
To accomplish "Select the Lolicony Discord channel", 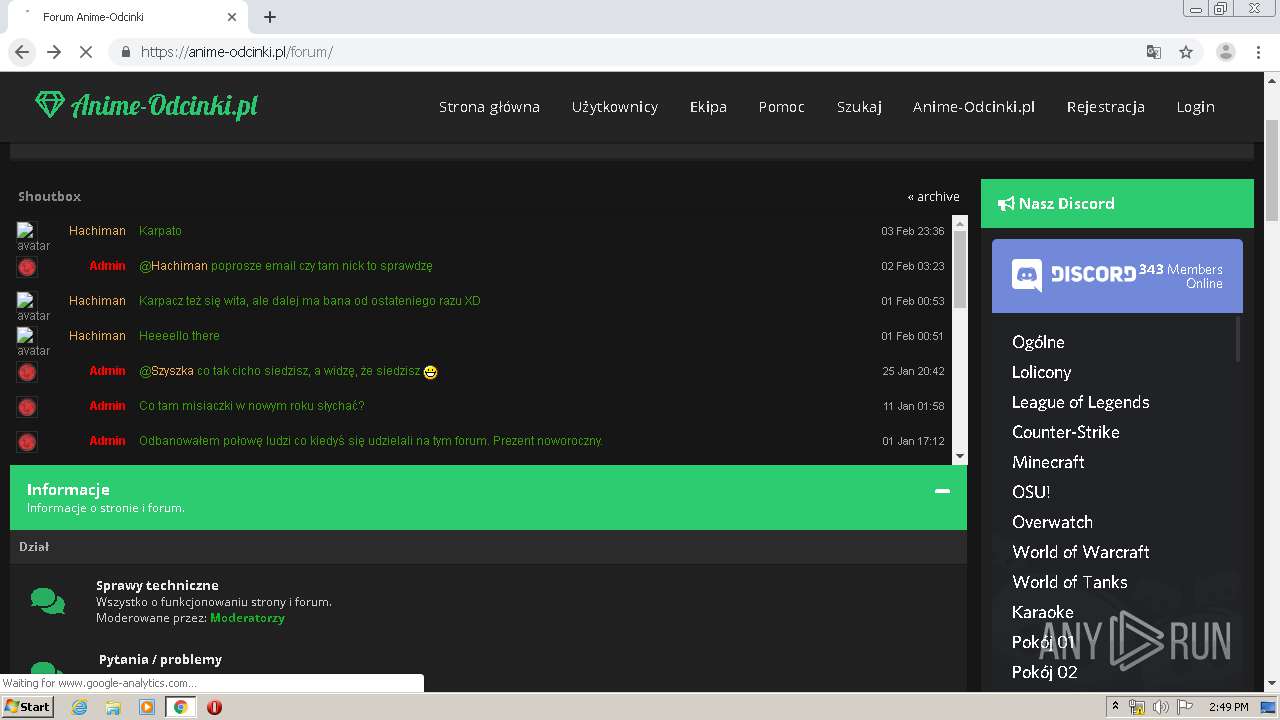I will pyautogui.click(x=1041, y=372).
